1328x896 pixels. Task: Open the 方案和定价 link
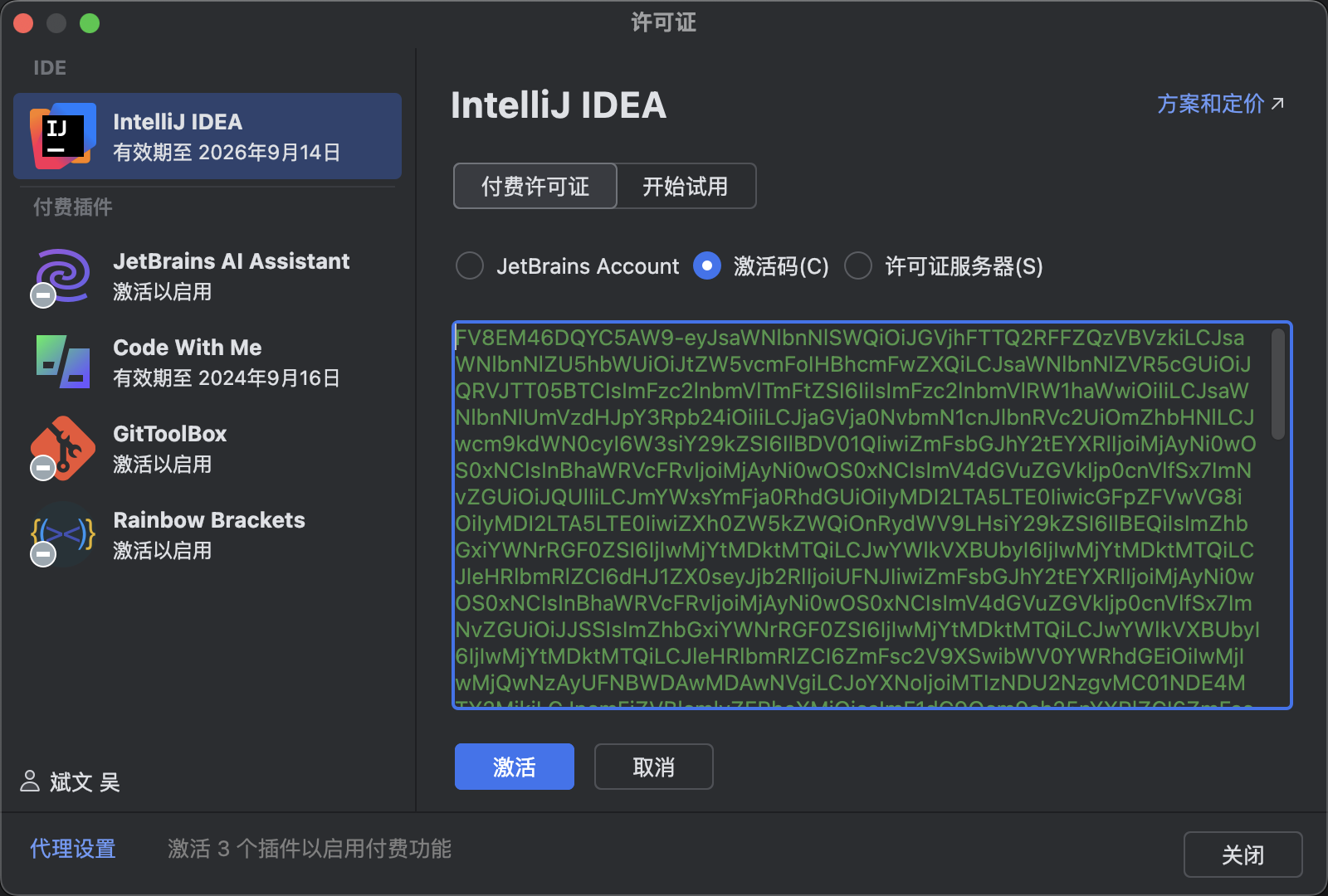click(x=1211, y=104)
